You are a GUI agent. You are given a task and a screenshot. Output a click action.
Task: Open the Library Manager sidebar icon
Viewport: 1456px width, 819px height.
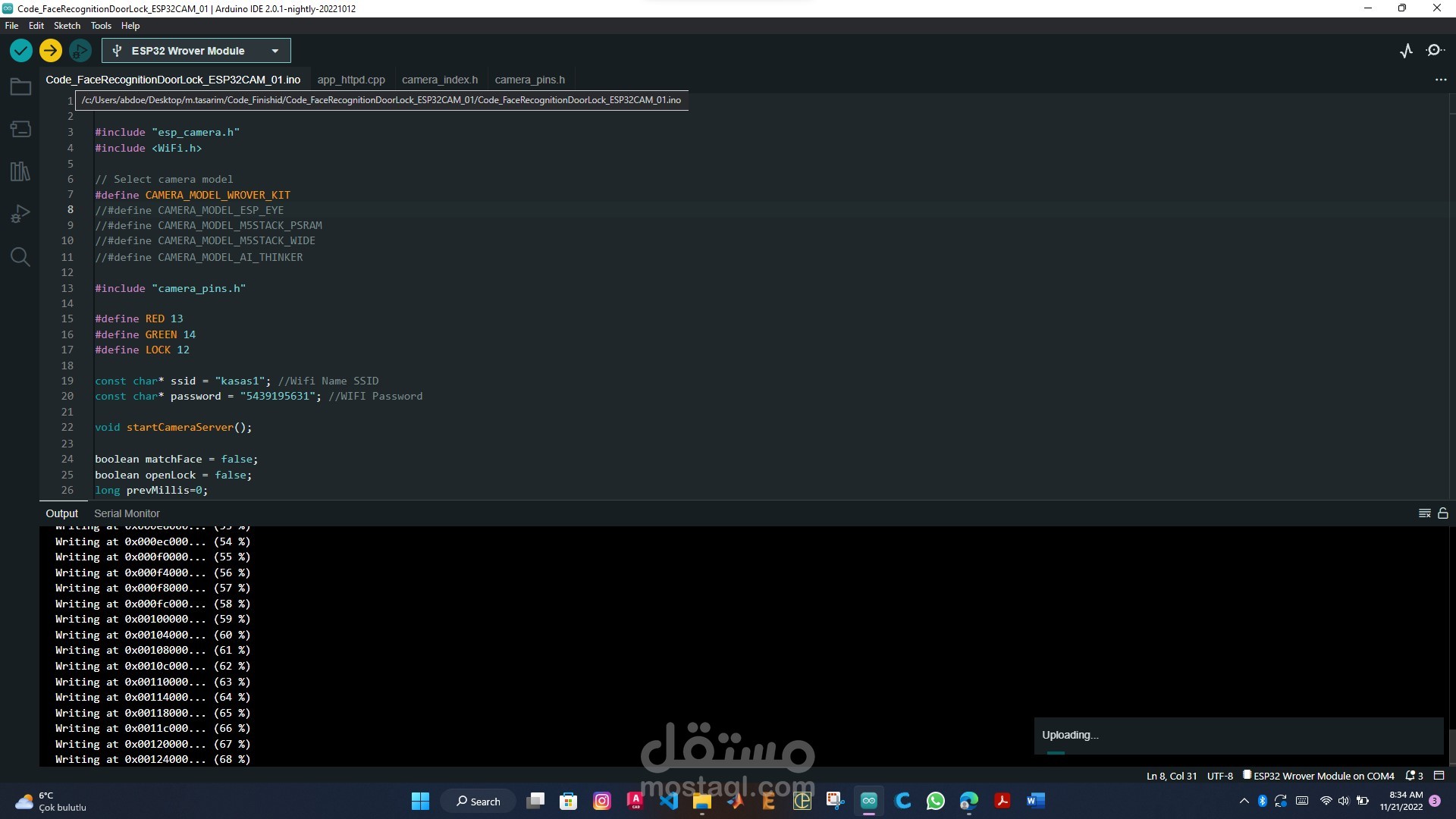coord(20,171)
